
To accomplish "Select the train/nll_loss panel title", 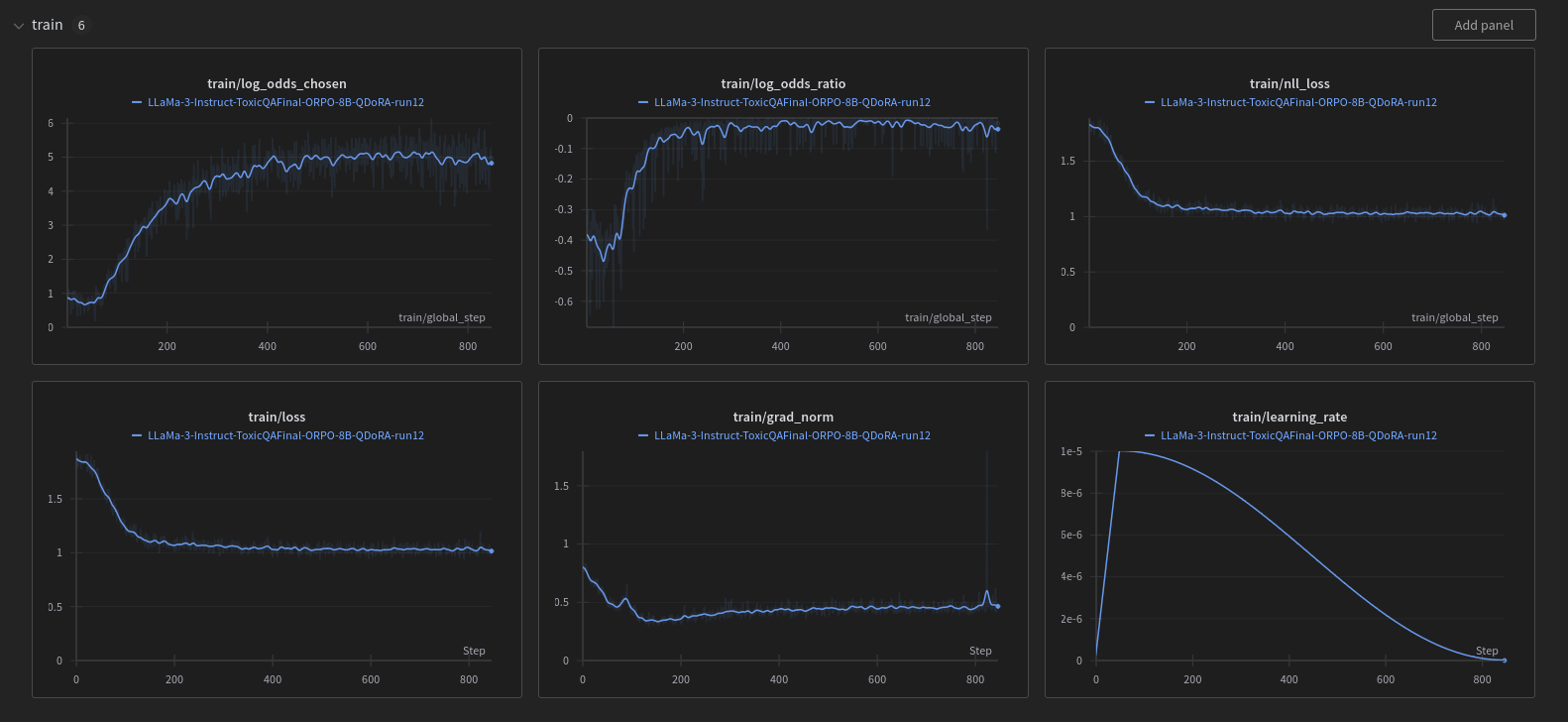I will pos(1289,83).
